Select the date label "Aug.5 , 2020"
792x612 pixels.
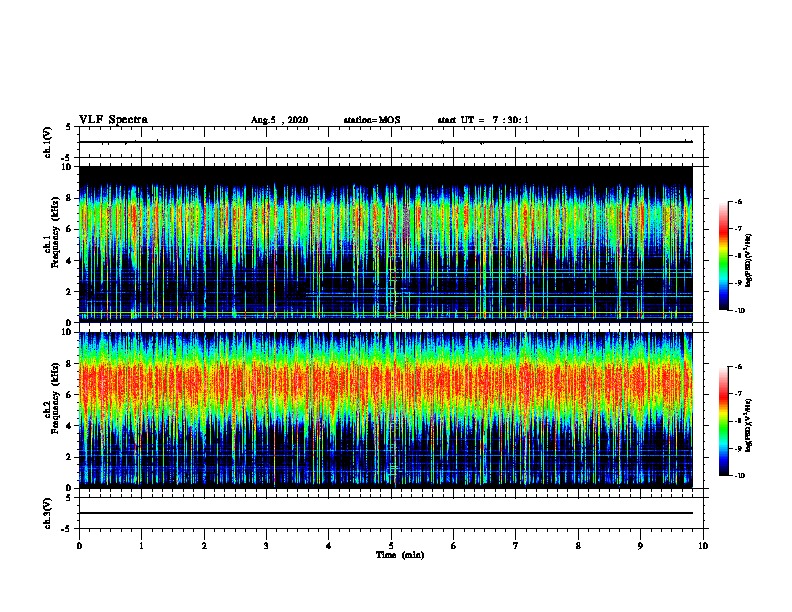pyautogui.click(x=279, y=120)
